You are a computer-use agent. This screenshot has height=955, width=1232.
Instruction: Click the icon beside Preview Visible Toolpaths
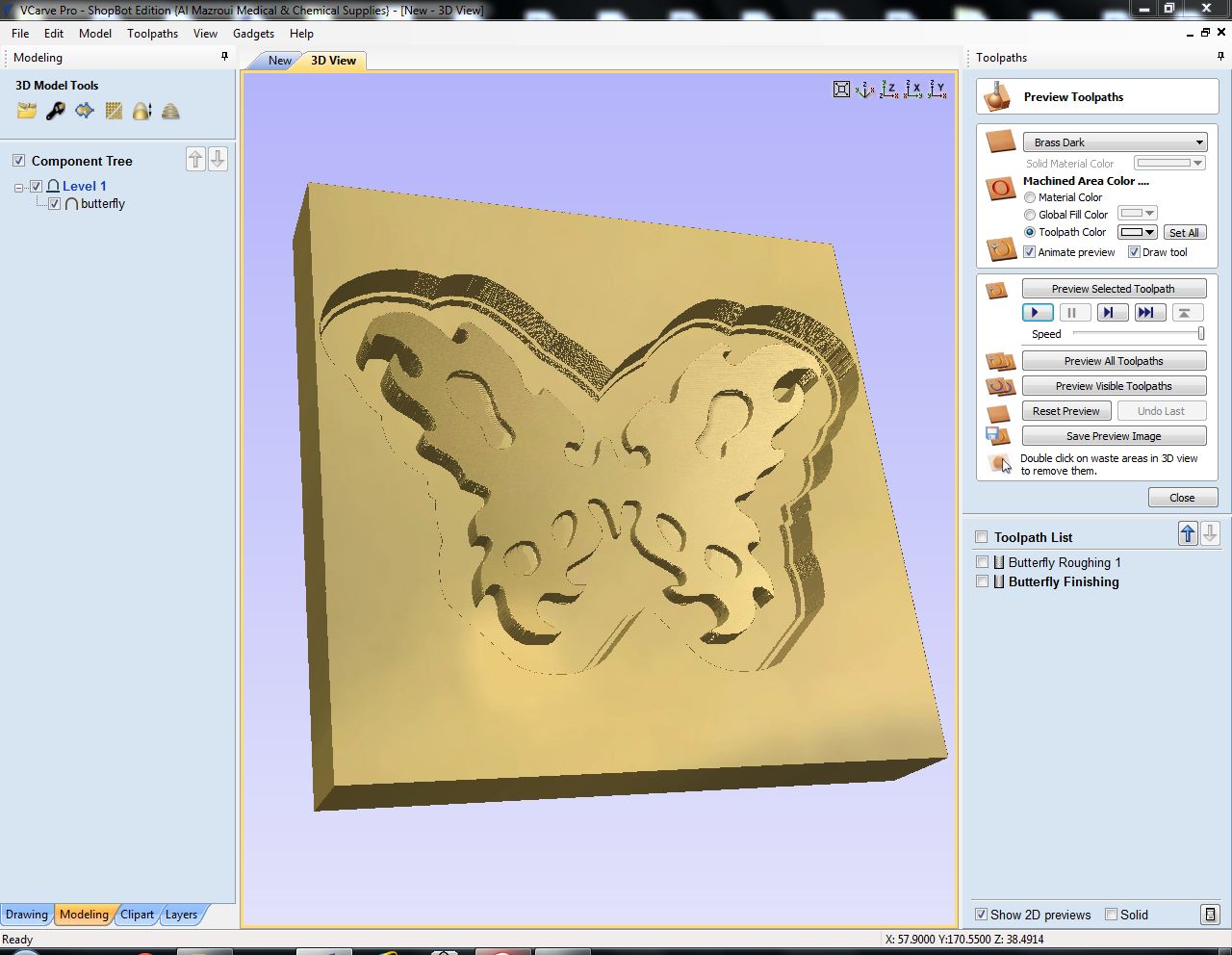[x=1000, y=387]
